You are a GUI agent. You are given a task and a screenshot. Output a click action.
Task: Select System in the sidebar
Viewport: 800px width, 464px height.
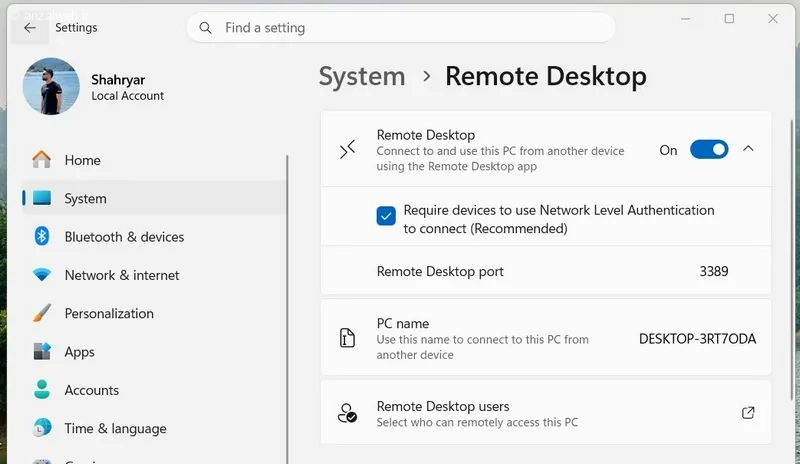tap(154, 198)
